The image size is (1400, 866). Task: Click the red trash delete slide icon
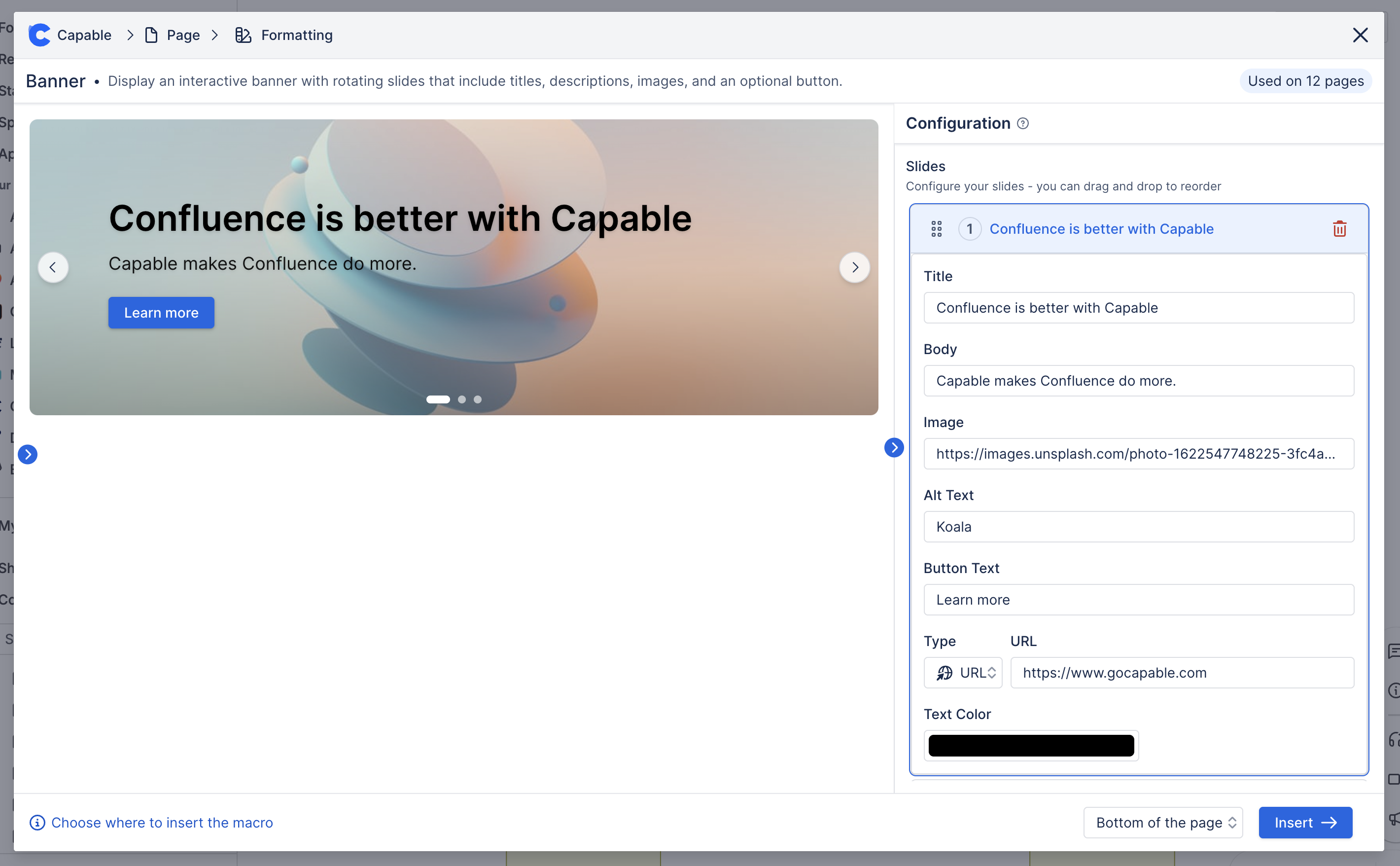pos(1339,229)
